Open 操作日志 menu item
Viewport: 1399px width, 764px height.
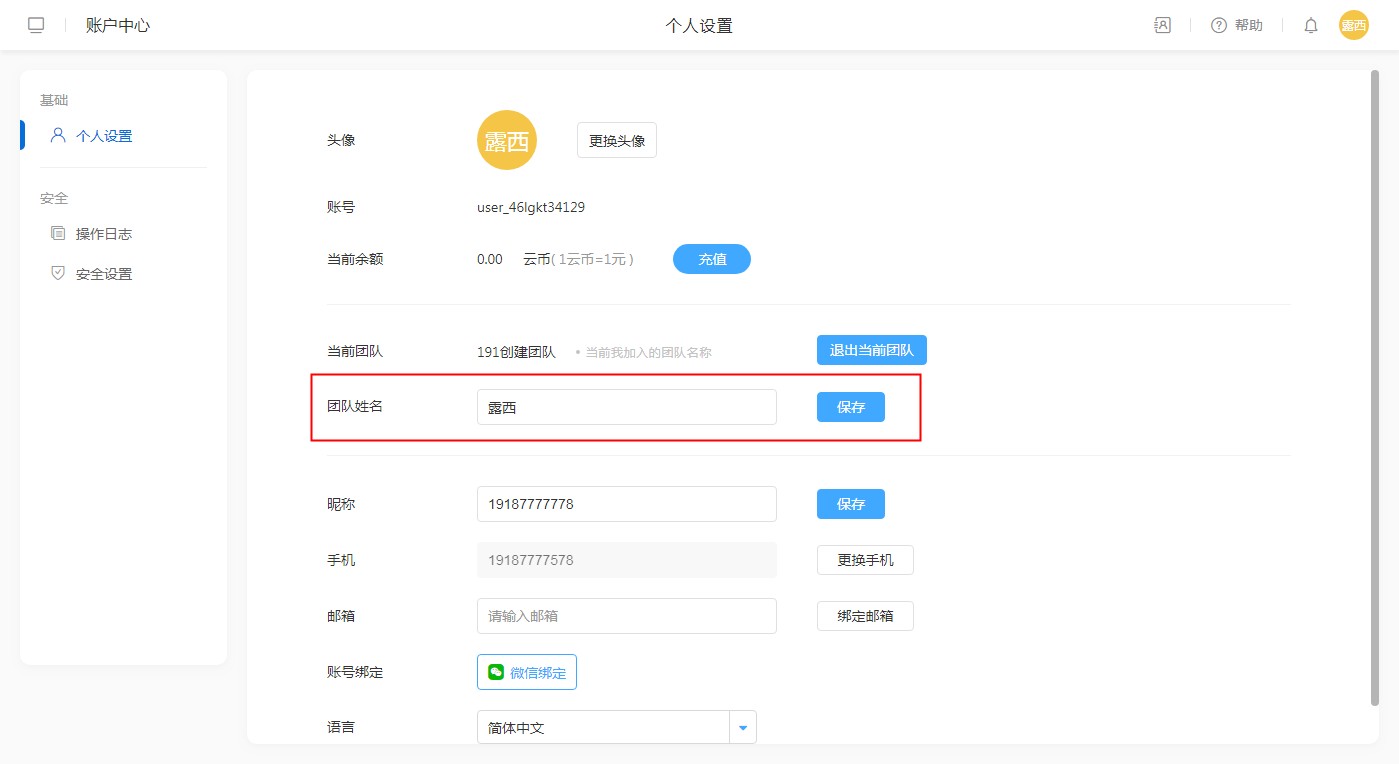click(104, 234)
